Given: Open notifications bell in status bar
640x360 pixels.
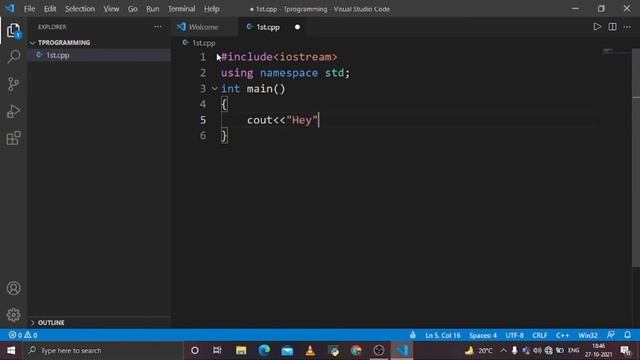Looking at the screenshot, I should pyautogui.click(x=627, y=335).
